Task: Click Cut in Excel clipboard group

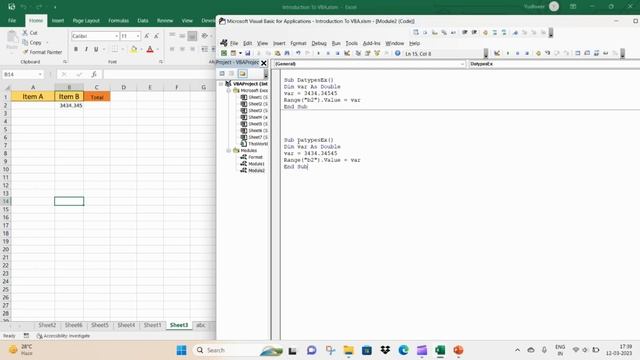Action: pyautogui.click(x=30, y=33)
